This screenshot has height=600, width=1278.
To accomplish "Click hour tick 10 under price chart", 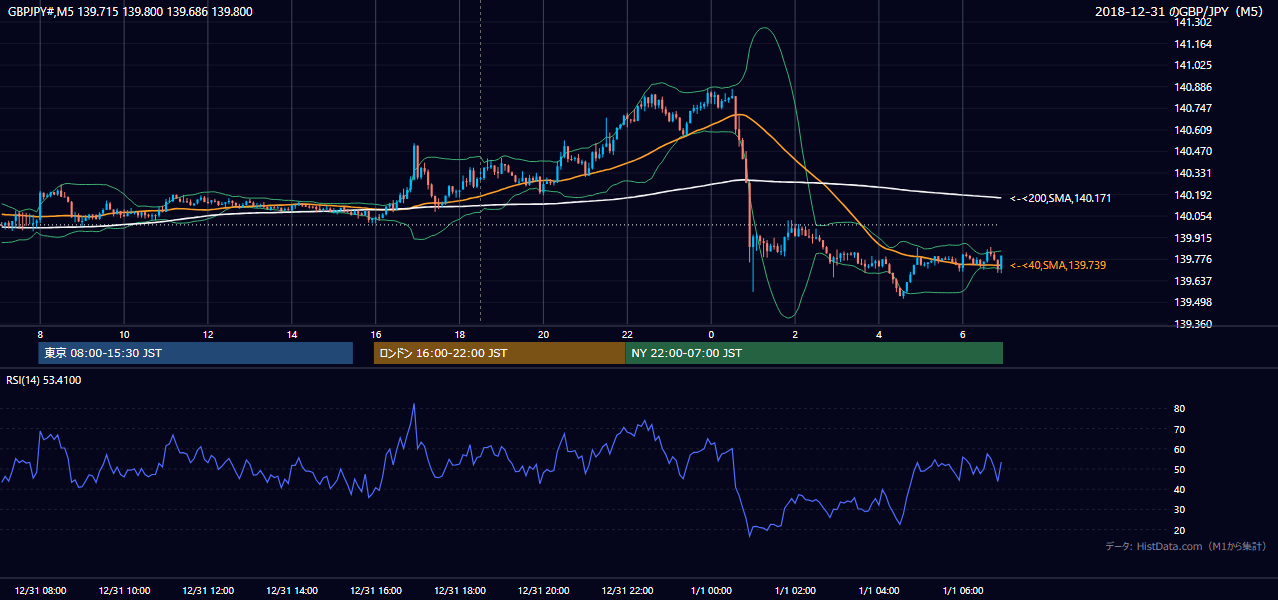I will (x=124, y=334).
